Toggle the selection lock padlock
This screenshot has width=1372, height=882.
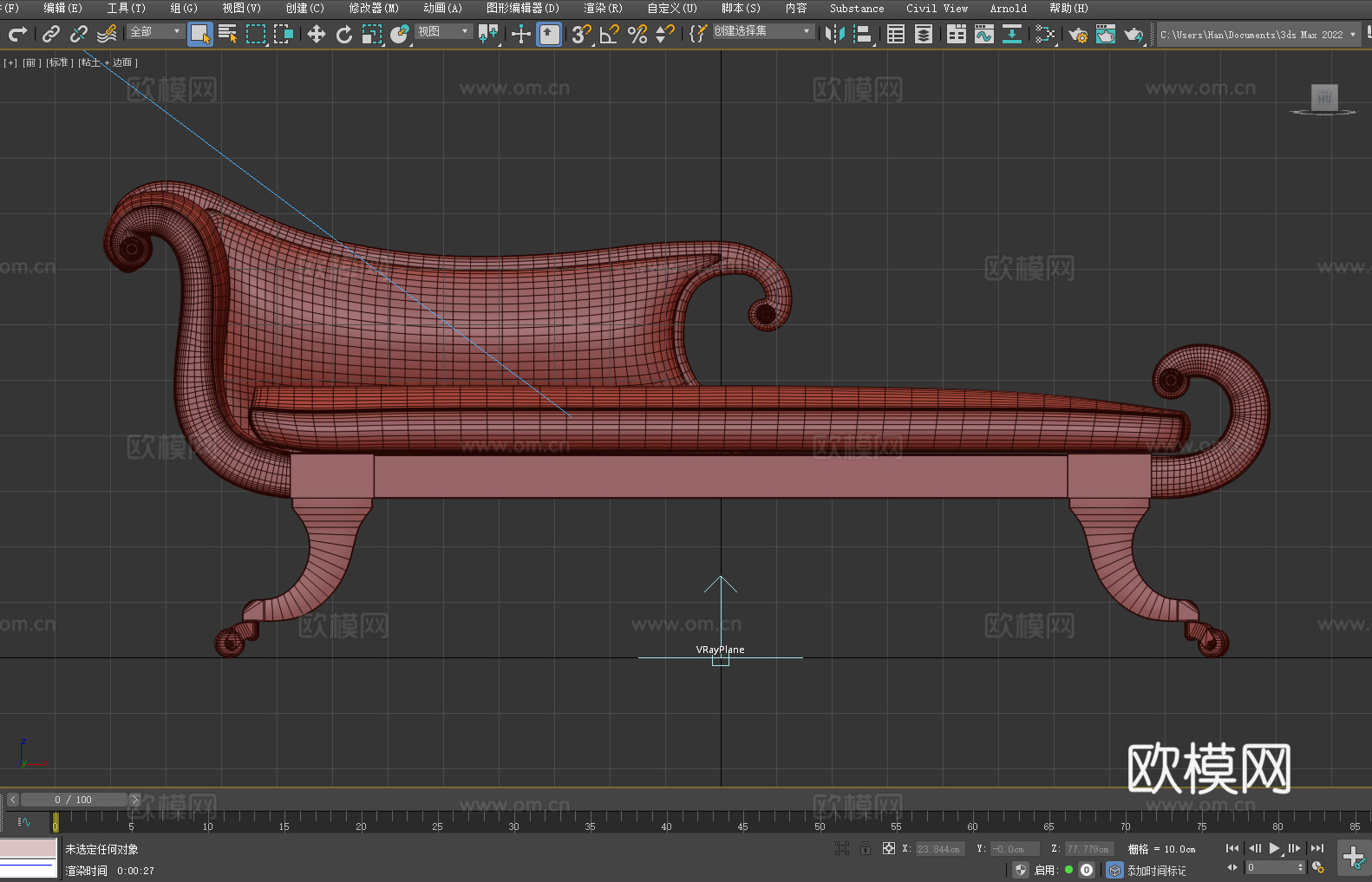pos(866,848)
